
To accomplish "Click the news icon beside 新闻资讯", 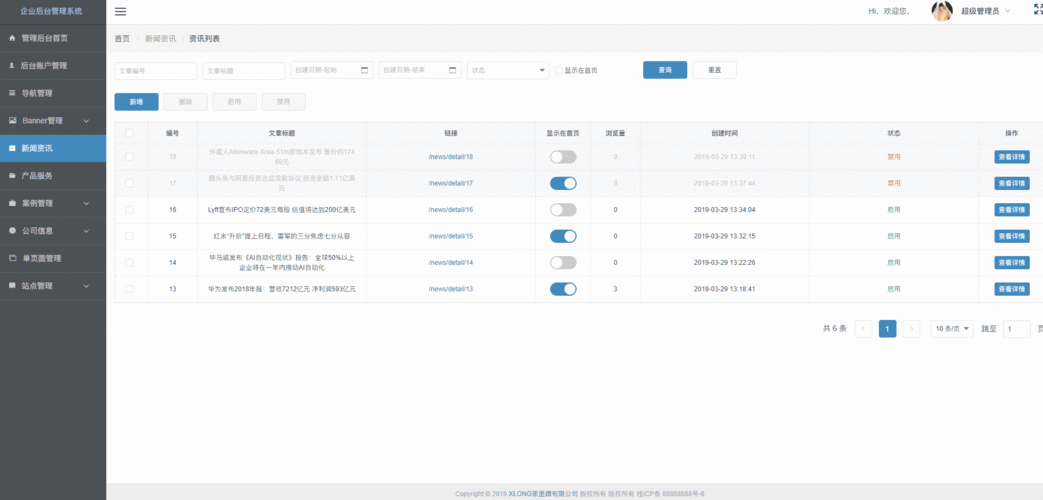I will click(x=12, y=148).
